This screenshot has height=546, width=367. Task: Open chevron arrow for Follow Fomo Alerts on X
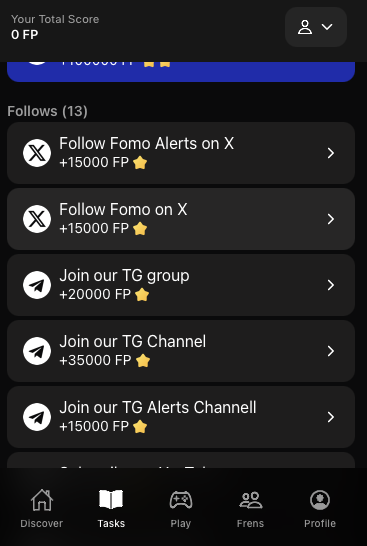click(x=331, y=153)
